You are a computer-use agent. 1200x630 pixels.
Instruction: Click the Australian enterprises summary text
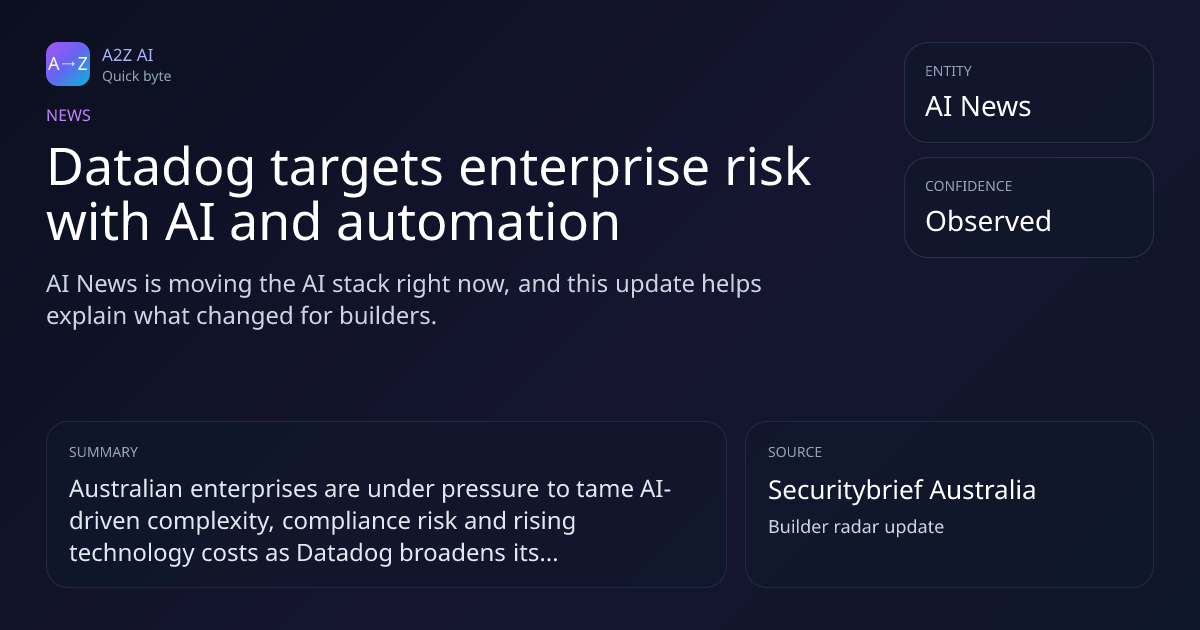pyautogui.click(x=370, y=521)
